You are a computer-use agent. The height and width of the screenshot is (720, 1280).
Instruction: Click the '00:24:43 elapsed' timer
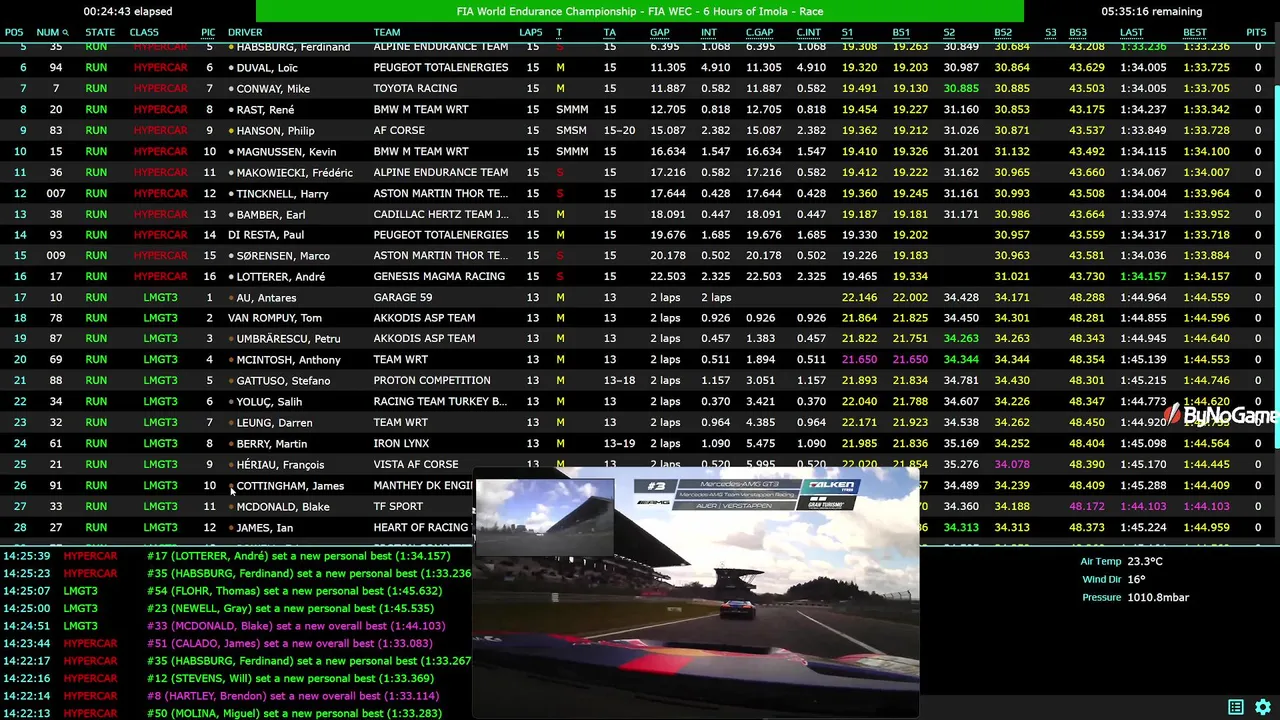[x=128, y=11]
